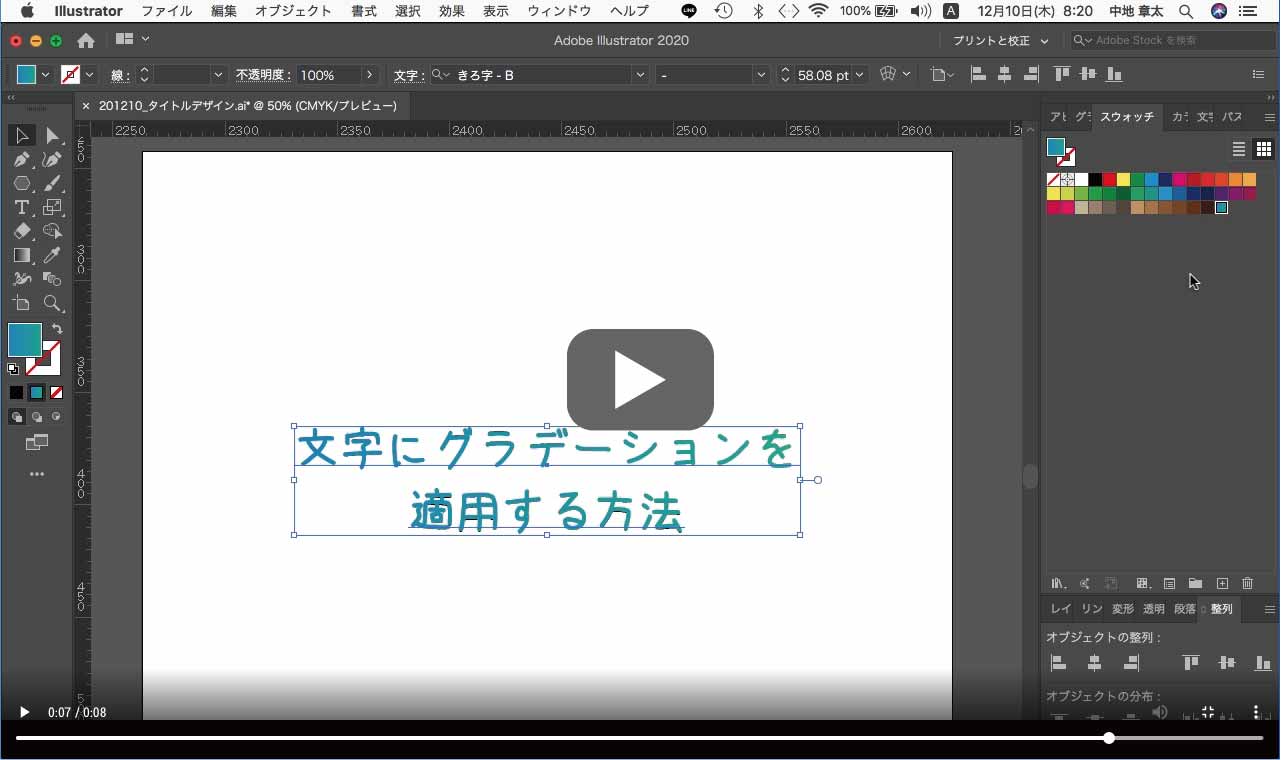Click video progress slider knob
The height and width of the screenshot is (760, 1281).
click(x=1109, y=738)
